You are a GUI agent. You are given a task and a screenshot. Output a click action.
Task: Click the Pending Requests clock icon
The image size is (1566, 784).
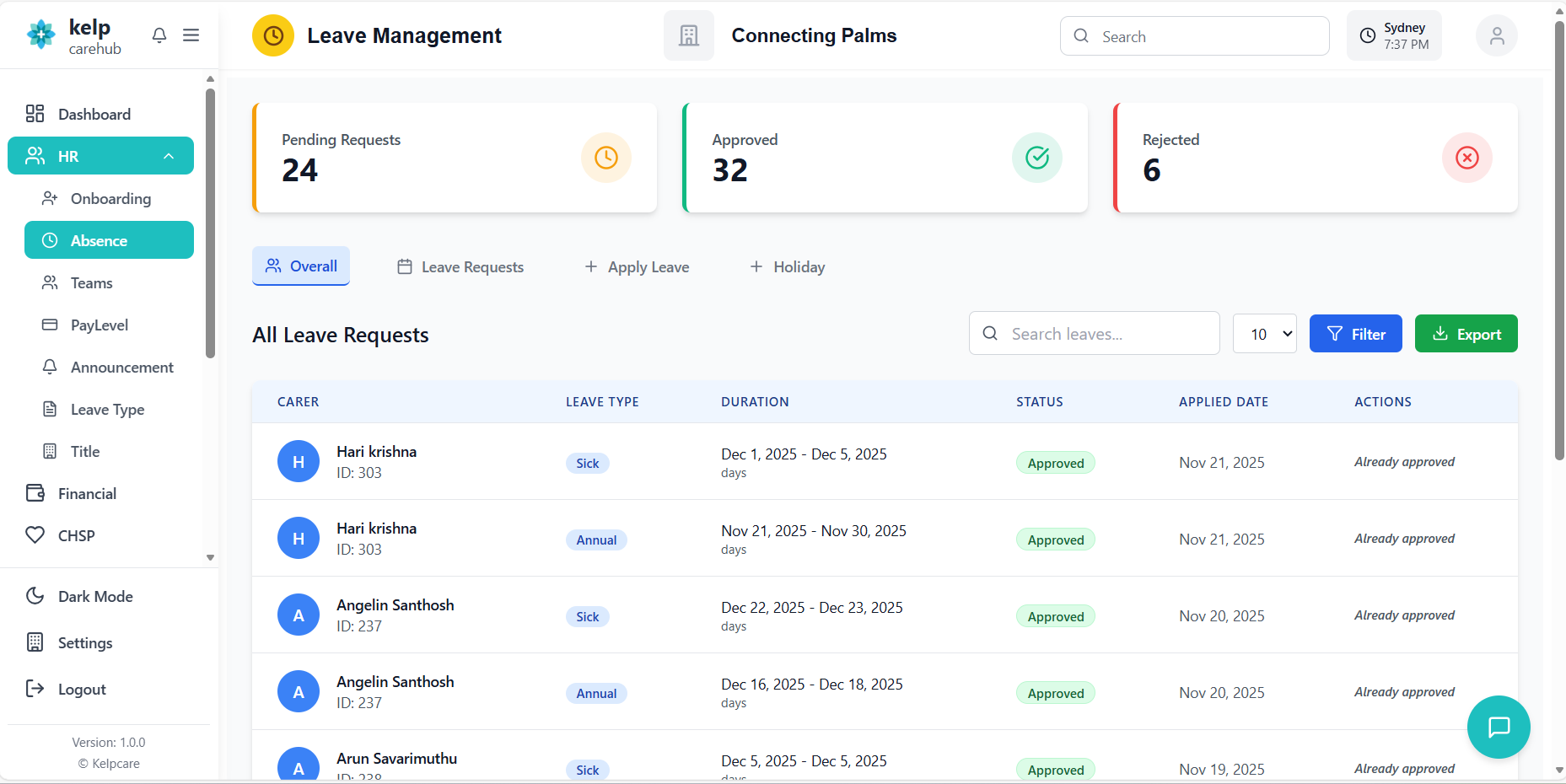coord(605,158)
